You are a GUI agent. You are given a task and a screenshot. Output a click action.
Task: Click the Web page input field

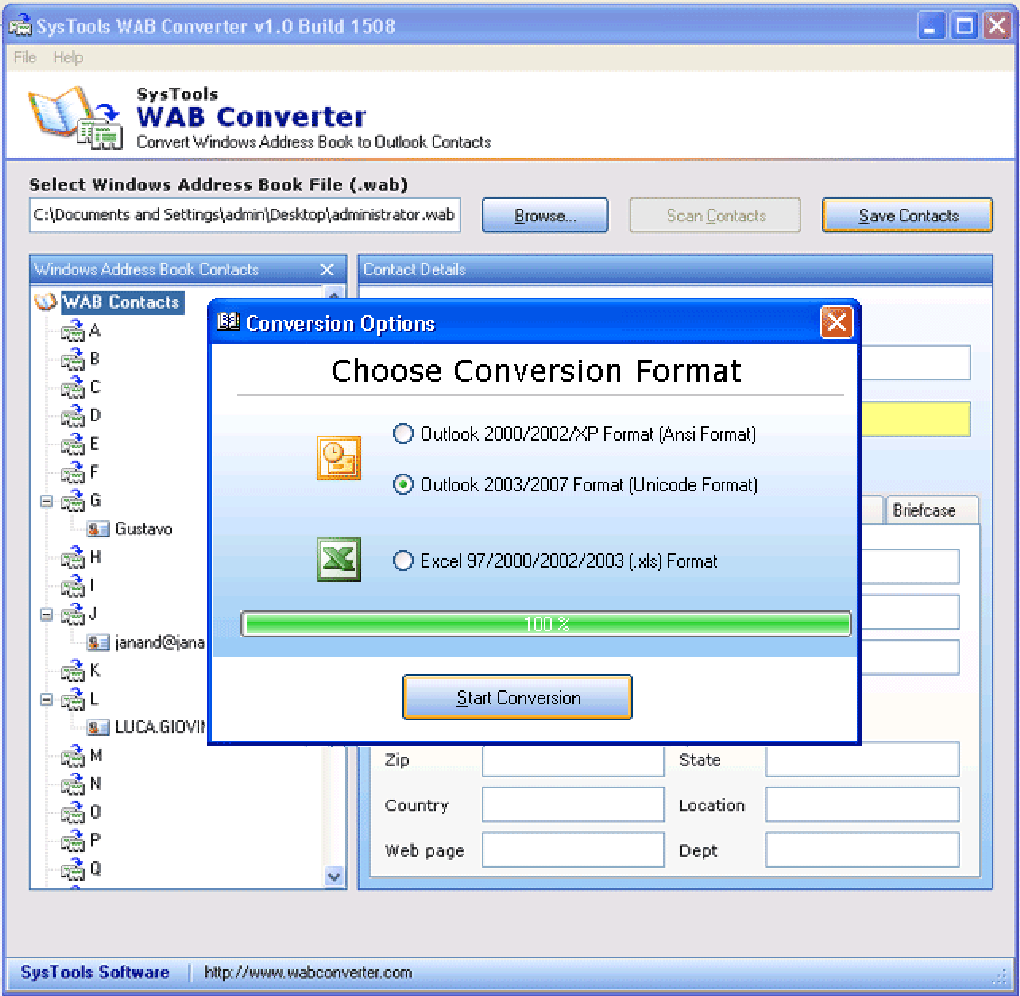pyautogui.click(x=573, y=850)
